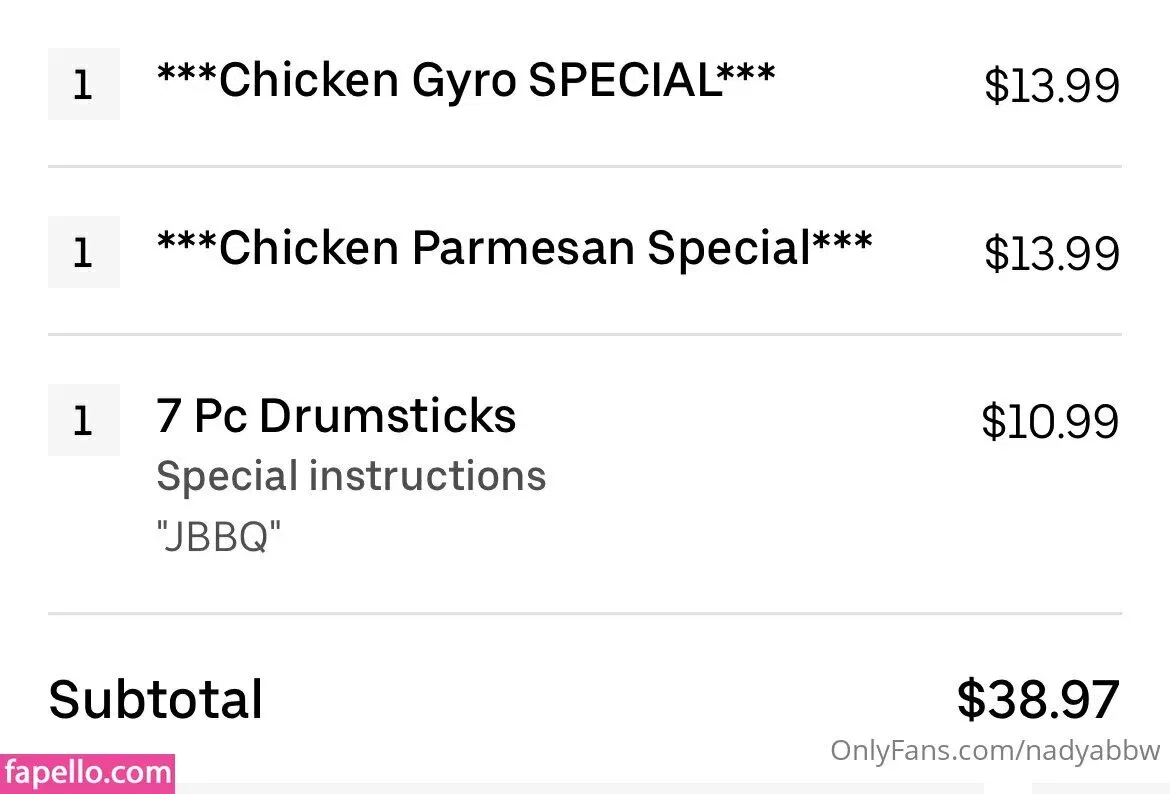Click the $10.99 Drumsticks price
This screenshot has width=1170, height=794.
[x=1049, y=422]
